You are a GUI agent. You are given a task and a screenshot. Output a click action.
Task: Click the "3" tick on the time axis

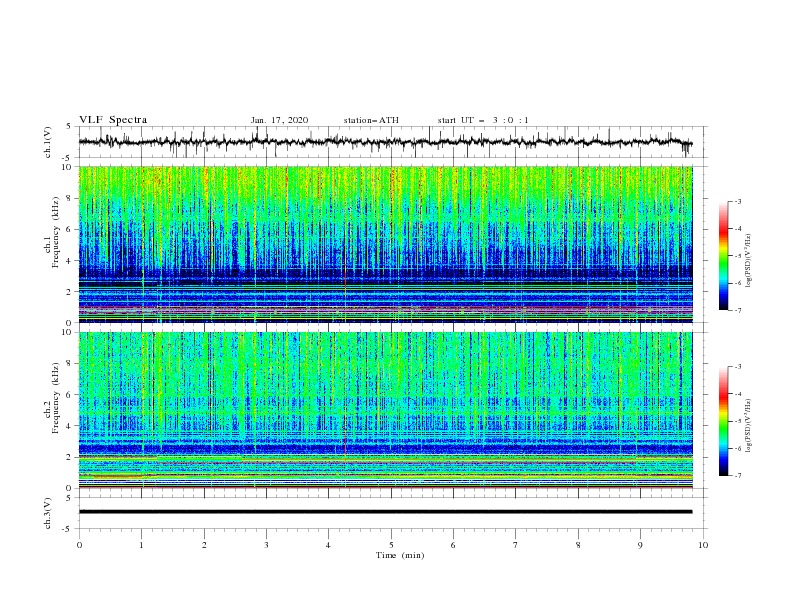coord(266,545)
